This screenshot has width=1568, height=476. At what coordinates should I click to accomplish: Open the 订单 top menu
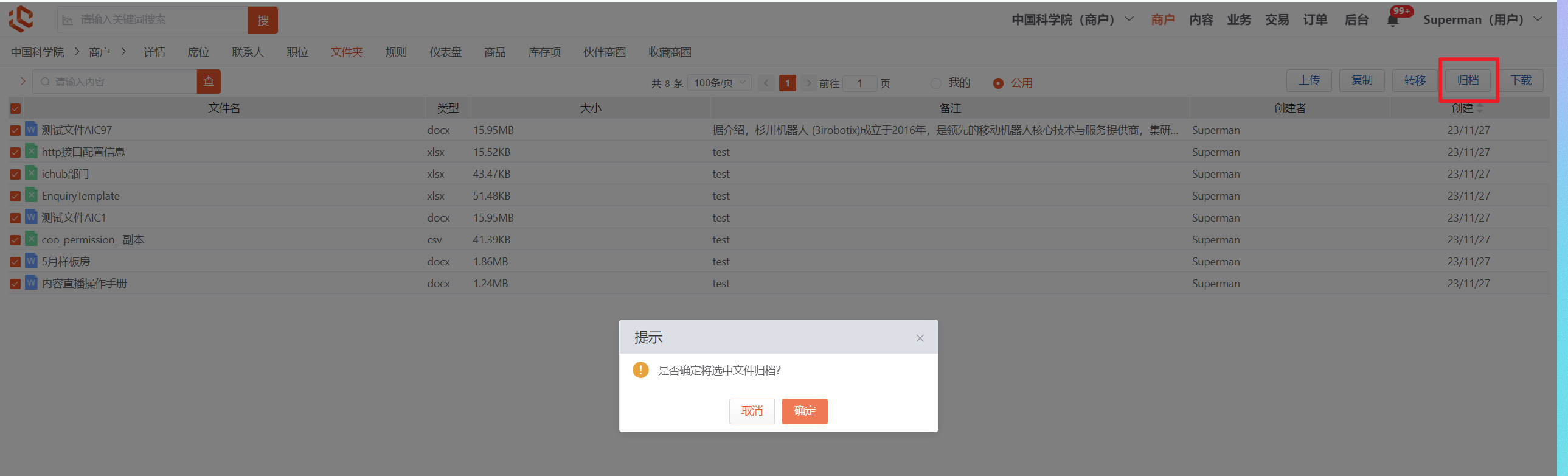point(1316,19)
